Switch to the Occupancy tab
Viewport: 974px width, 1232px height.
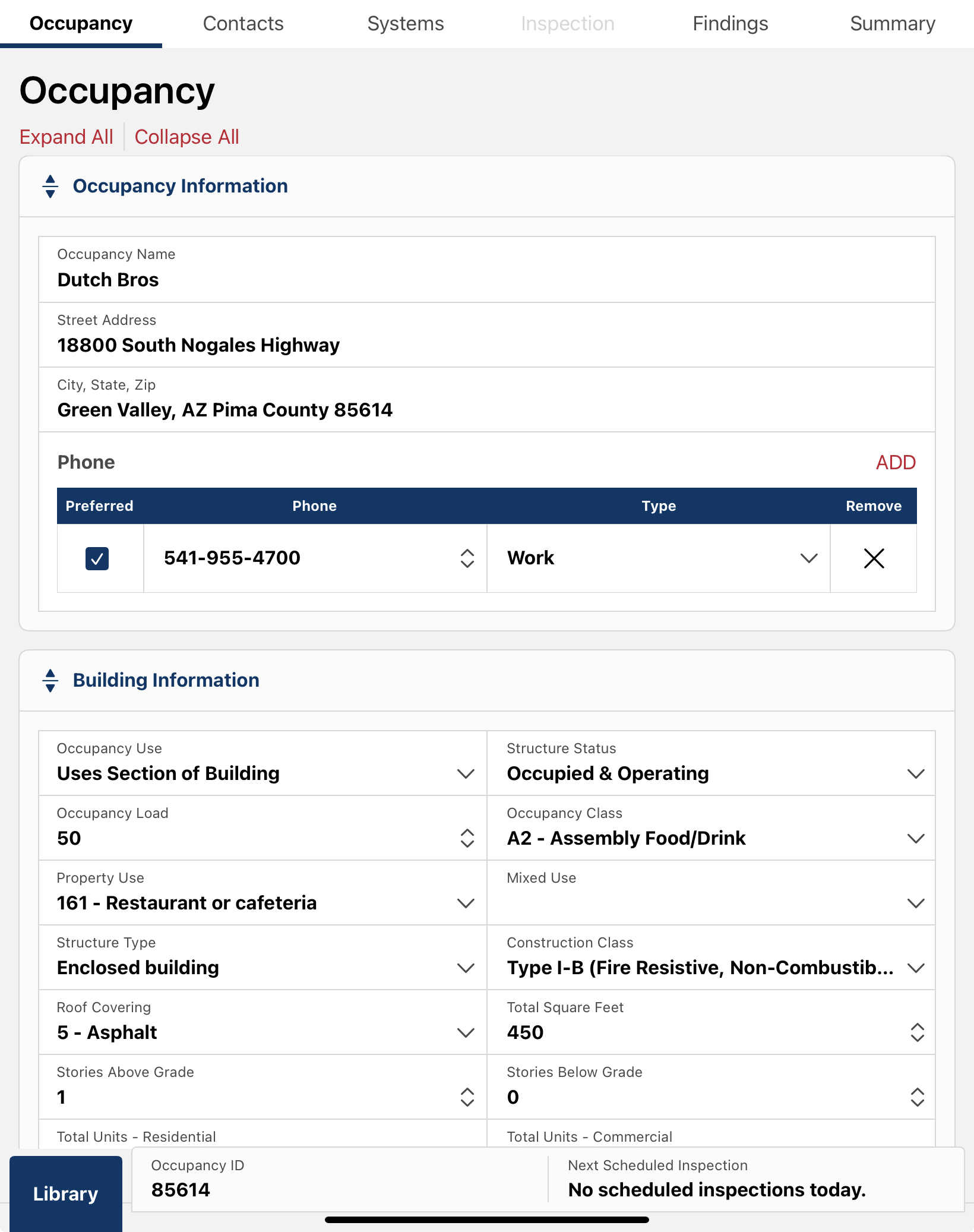81,24
